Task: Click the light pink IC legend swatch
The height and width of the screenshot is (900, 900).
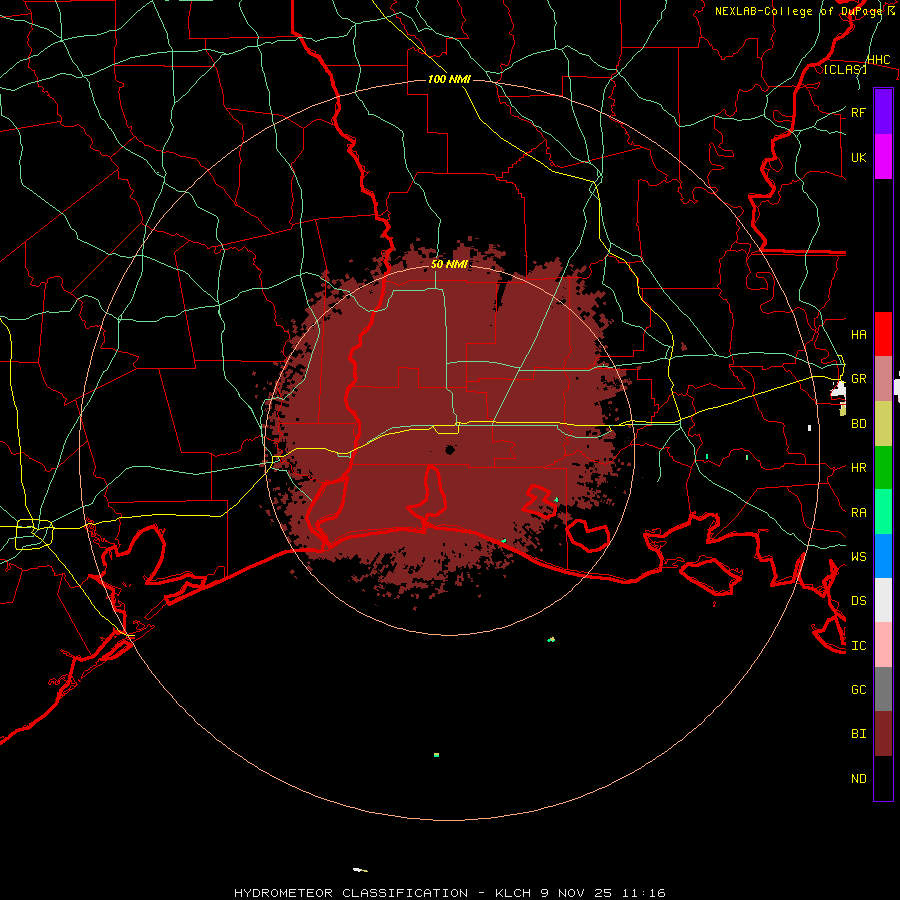Action: pyautogui.click(x=883, y=645)
